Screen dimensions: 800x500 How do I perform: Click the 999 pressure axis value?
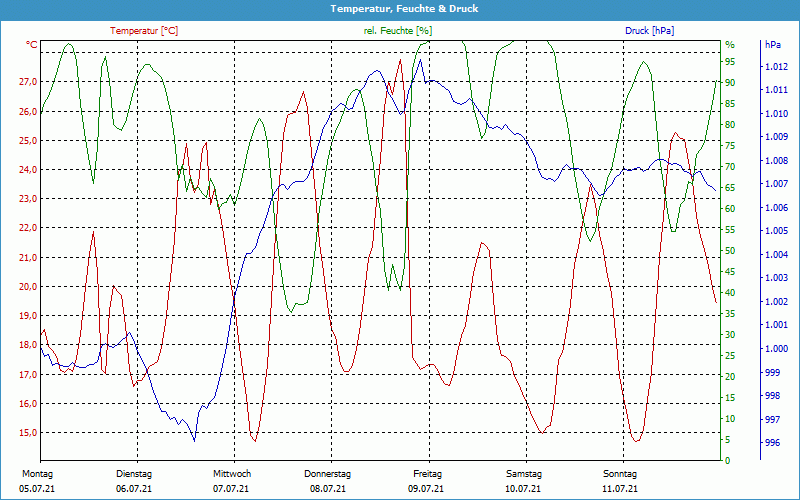click(772, 372)
